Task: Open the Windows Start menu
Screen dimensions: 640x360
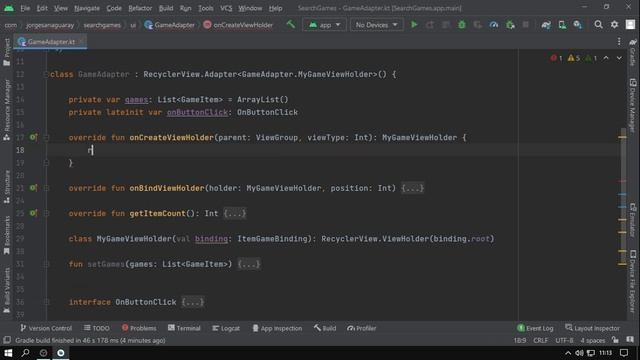Action: (8, 353)
